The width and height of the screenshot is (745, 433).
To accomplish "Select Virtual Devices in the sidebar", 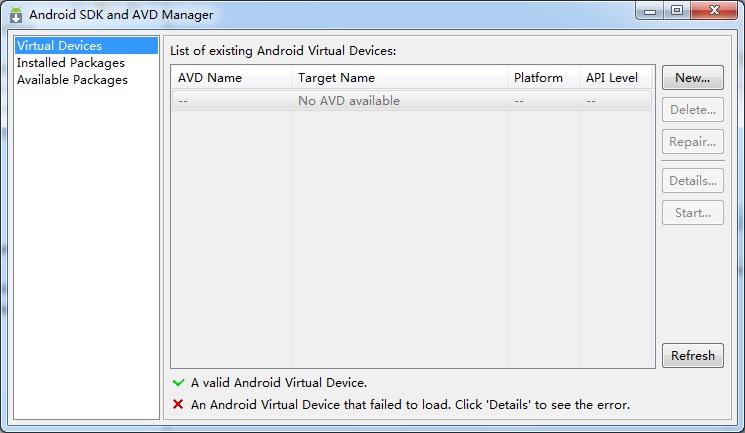I will pos(86,46).
